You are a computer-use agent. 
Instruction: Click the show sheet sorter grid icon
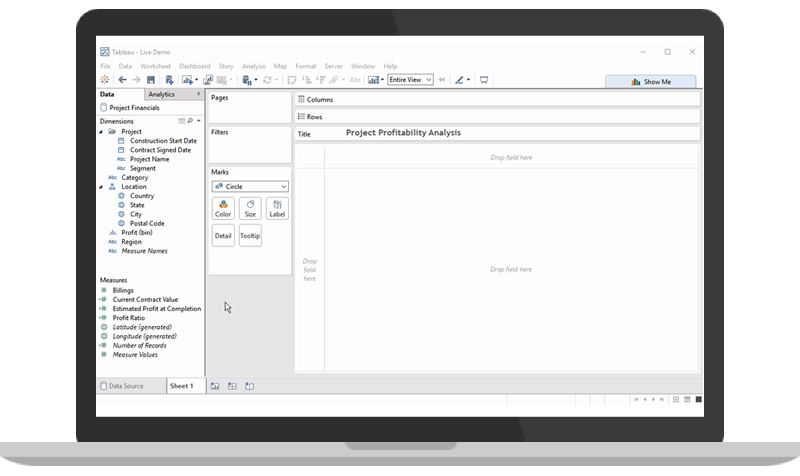click(x=676, y=399)
